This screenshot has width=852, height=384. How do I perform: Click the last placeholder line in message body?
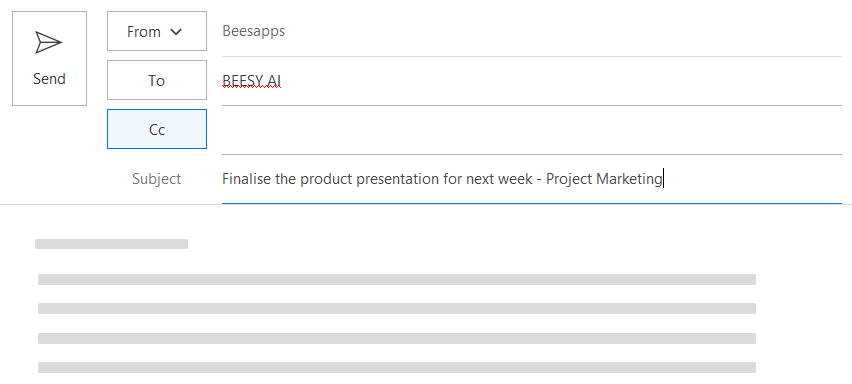[x=397, y=367]
